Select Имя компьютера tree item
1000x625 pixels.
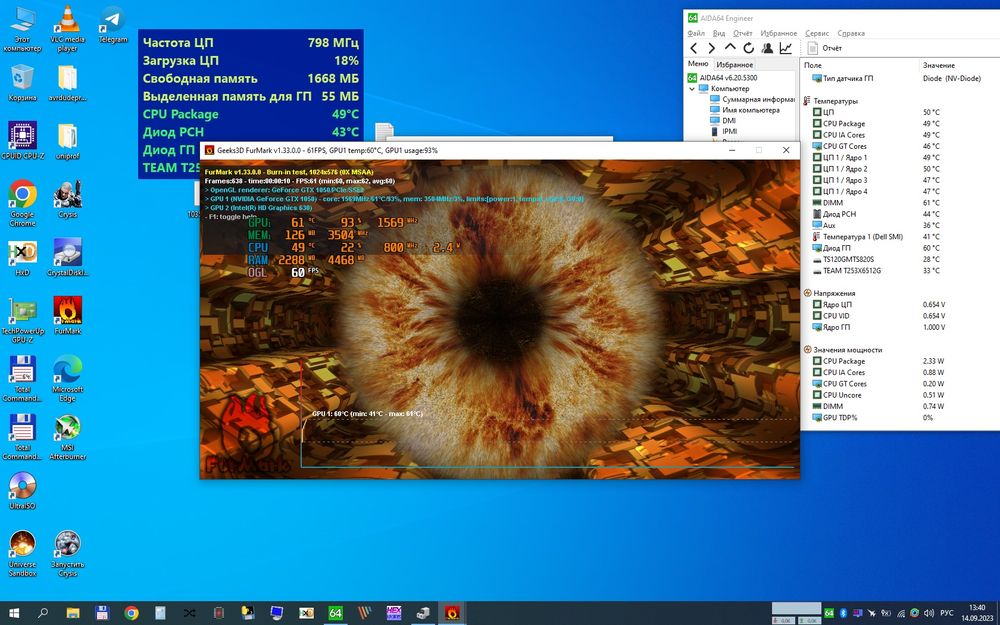coord(745,110)
